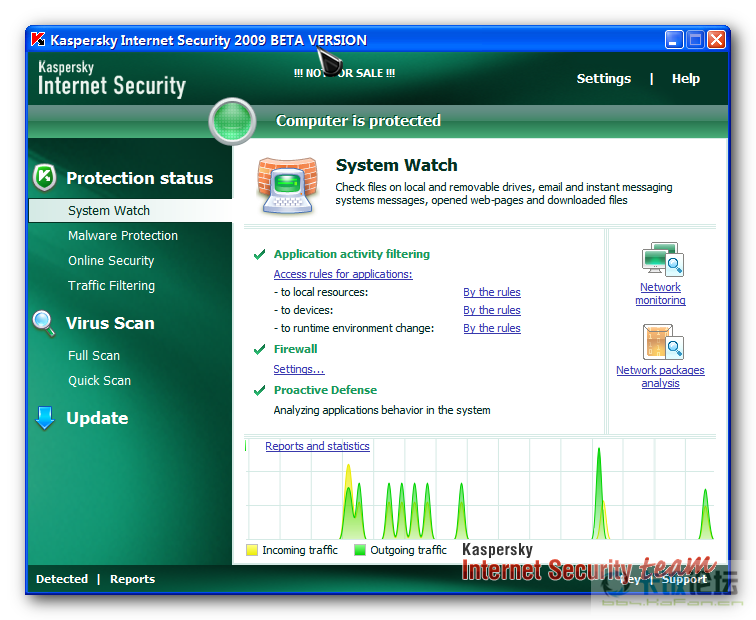The image size is (756, 620).
Task: Change devices rule 'By the rules'
Action: point(492,310)
